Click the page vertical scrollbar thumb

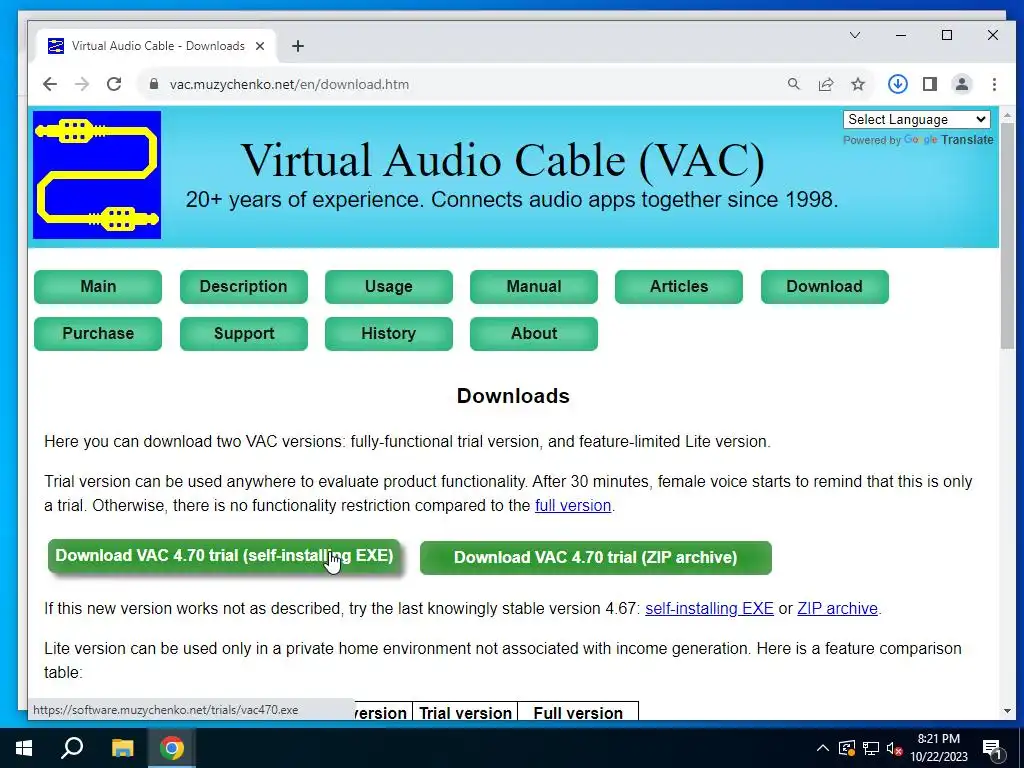click(1007, 235)
